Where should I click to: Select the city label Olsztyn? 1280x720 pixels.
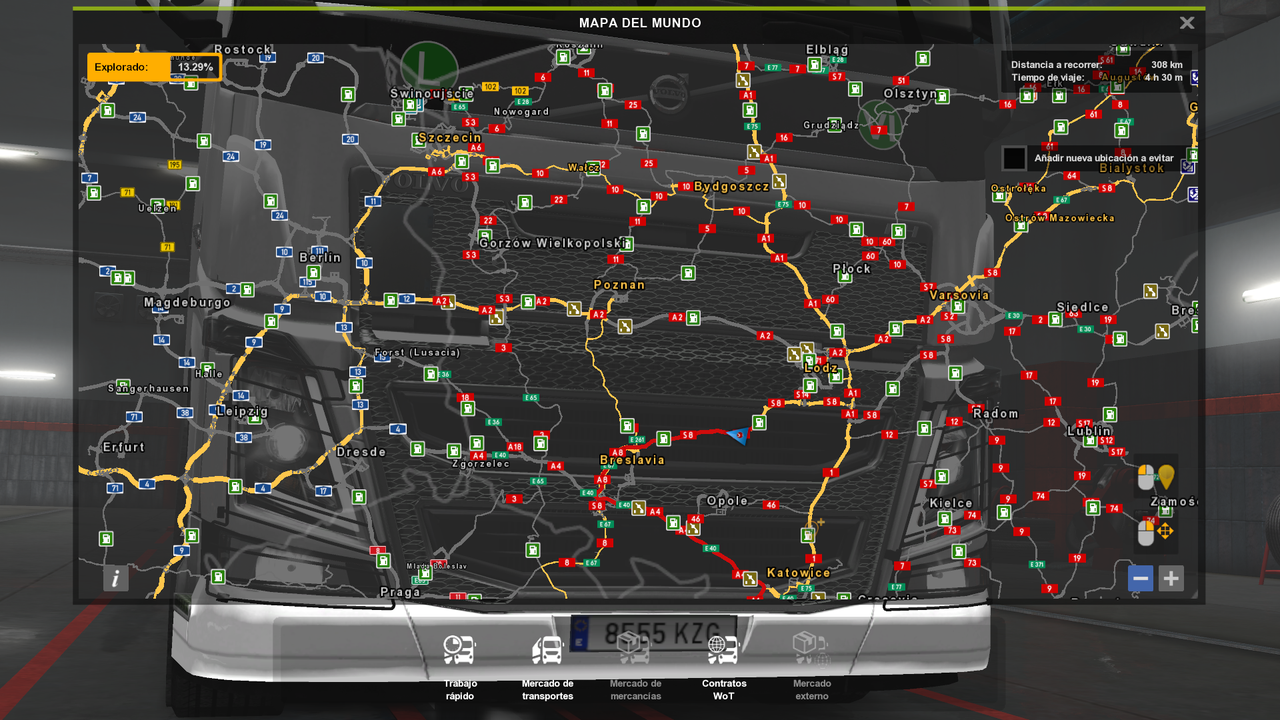click(911, 94)
